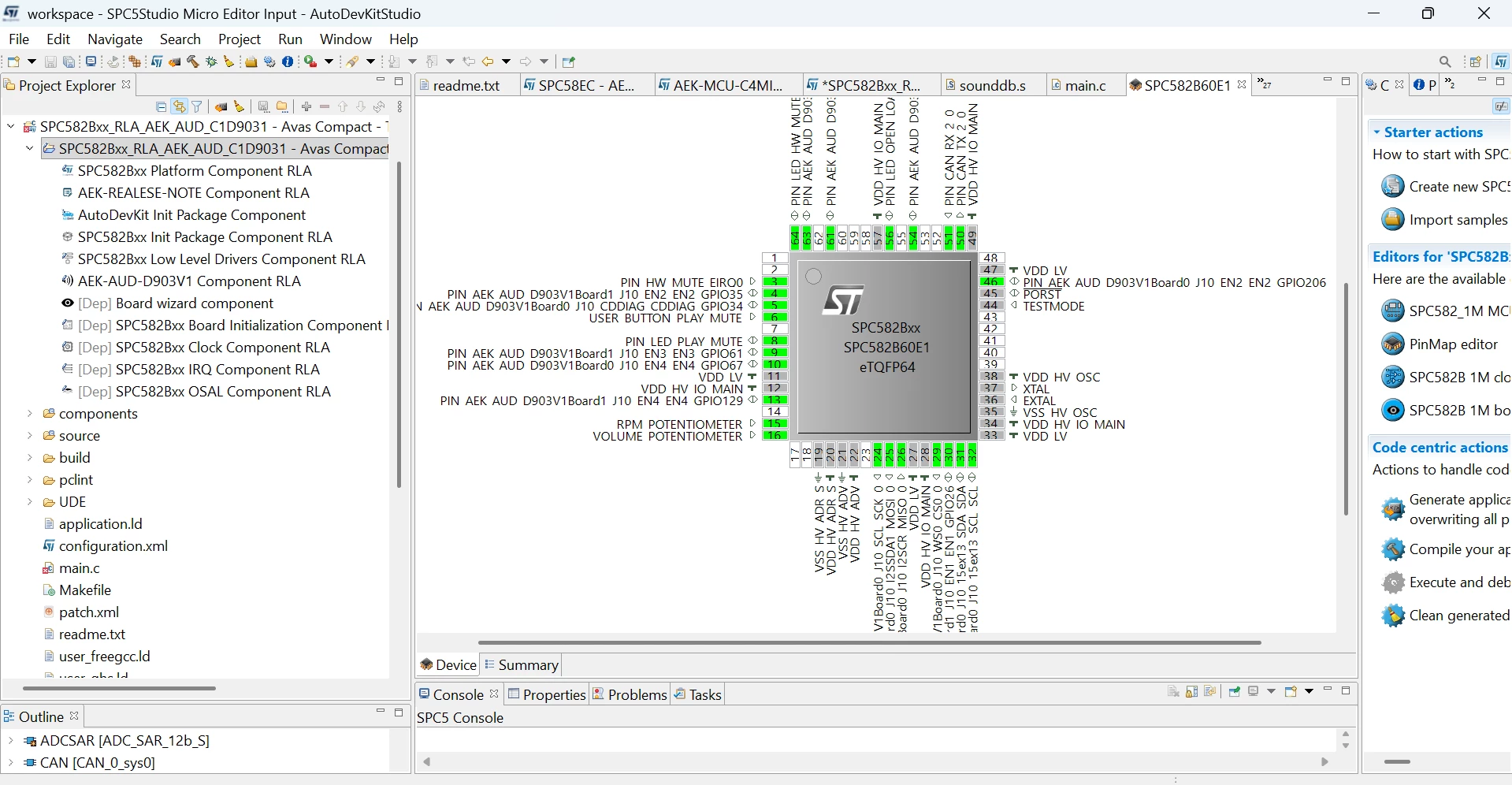Click Execute and debug link
1512x785 pixels.
[x=1459, y=582]
